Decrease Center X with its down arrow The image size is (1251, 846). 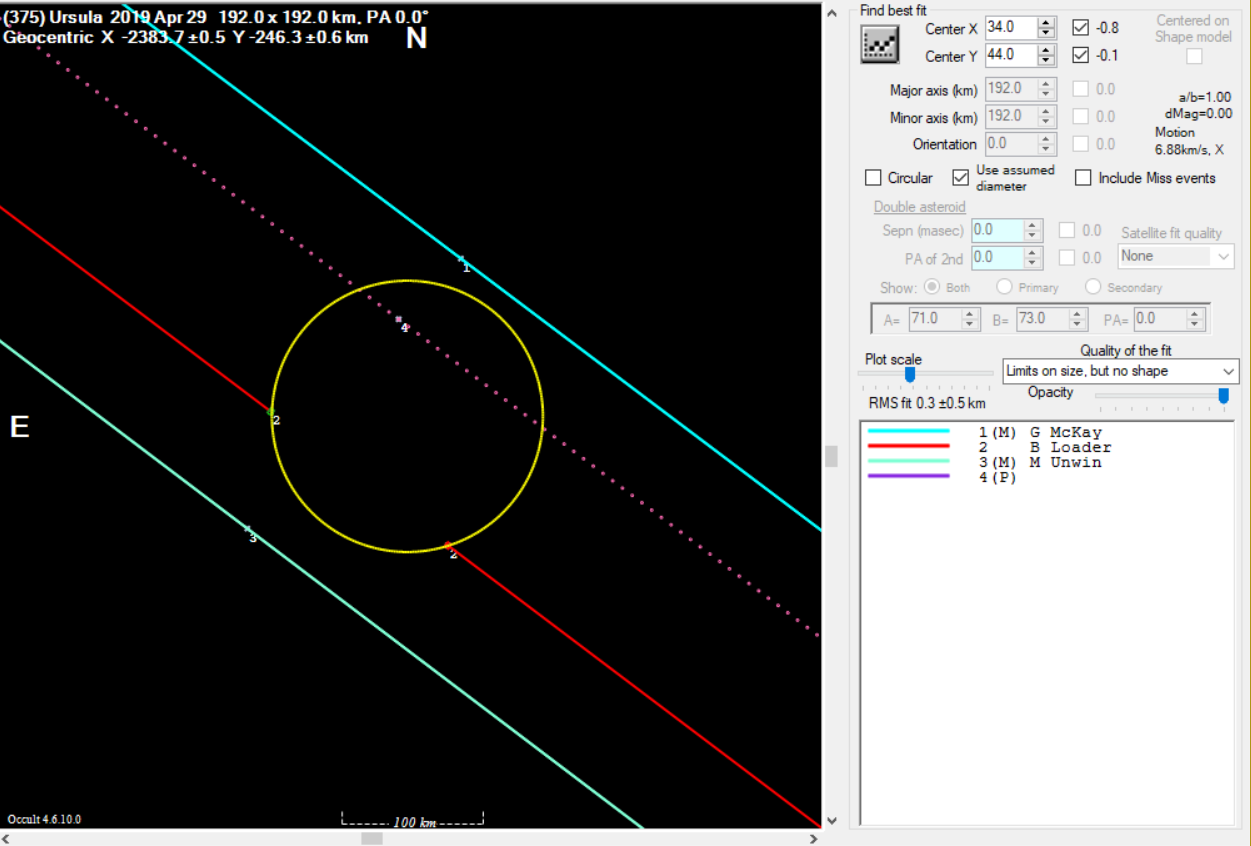(1047, 34)
